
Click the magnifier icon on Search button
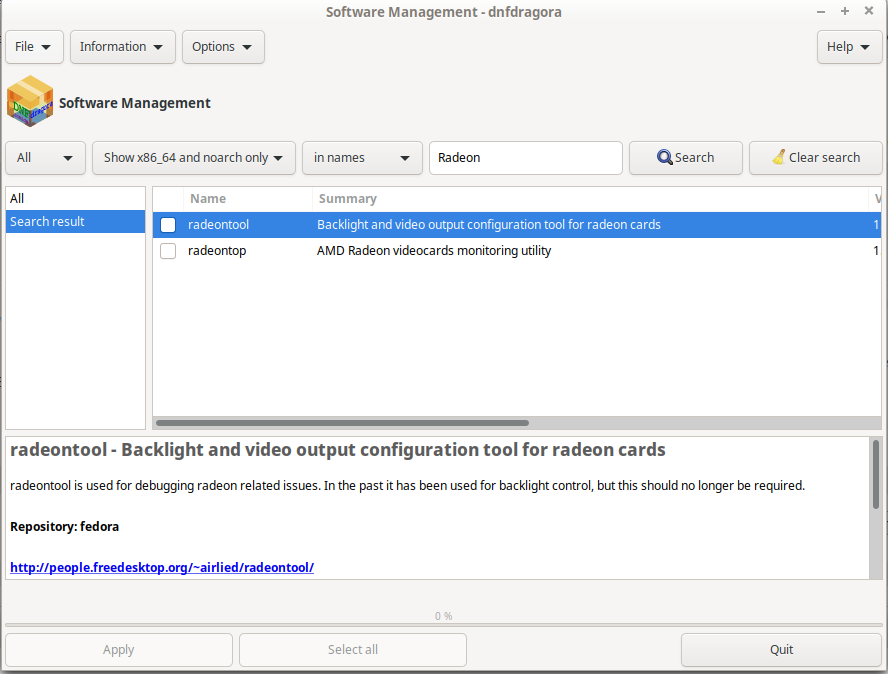pos(664,157)
